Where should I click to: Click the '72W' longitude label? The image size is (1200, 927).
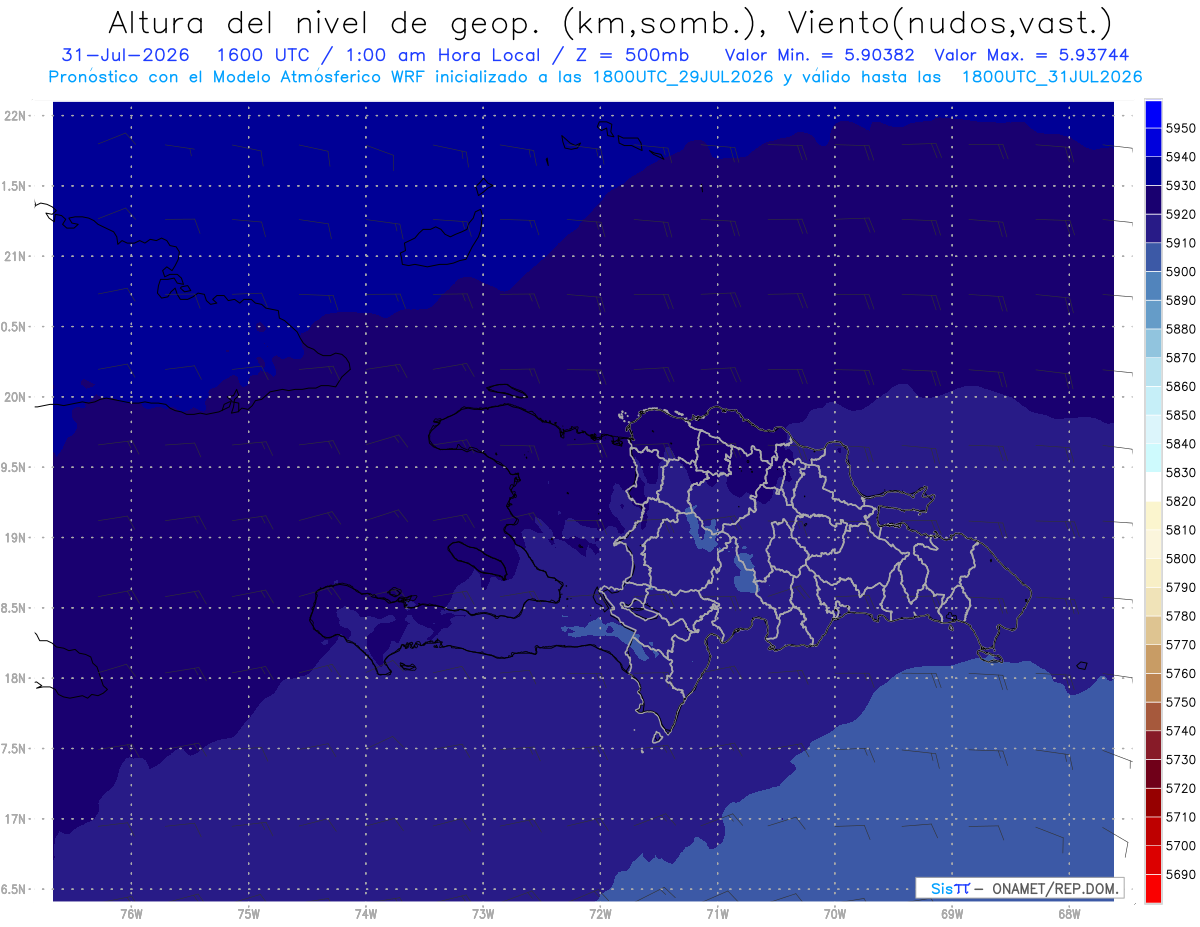pos(600,913)
